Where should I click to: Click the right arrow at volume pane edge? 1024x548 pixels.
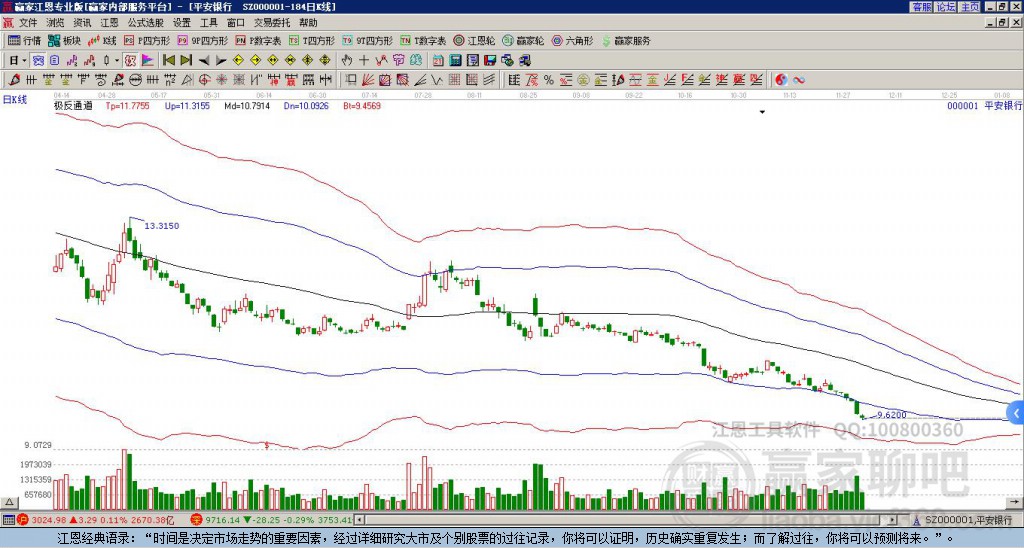pyautogui.click(x=1016, y=502)
